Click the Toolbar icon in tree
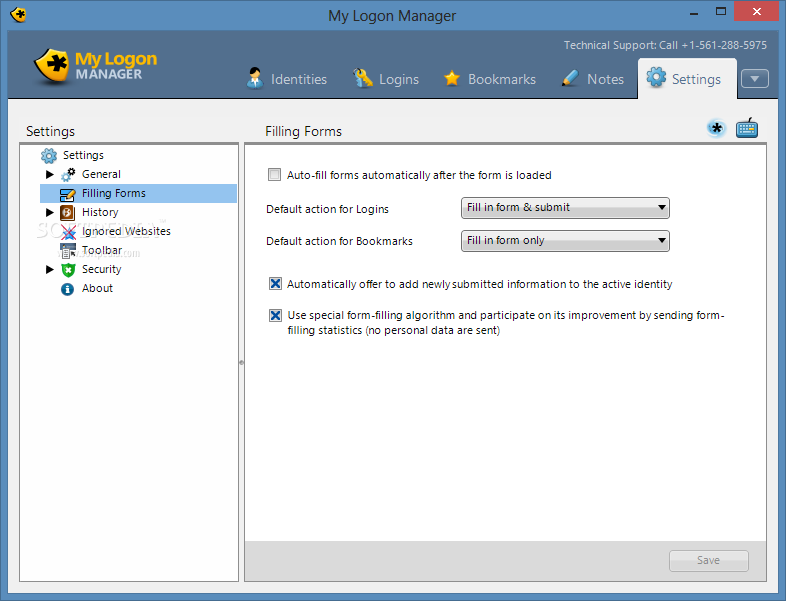The image size is (786, 601). pyautogui.click(x=67, y=251)
